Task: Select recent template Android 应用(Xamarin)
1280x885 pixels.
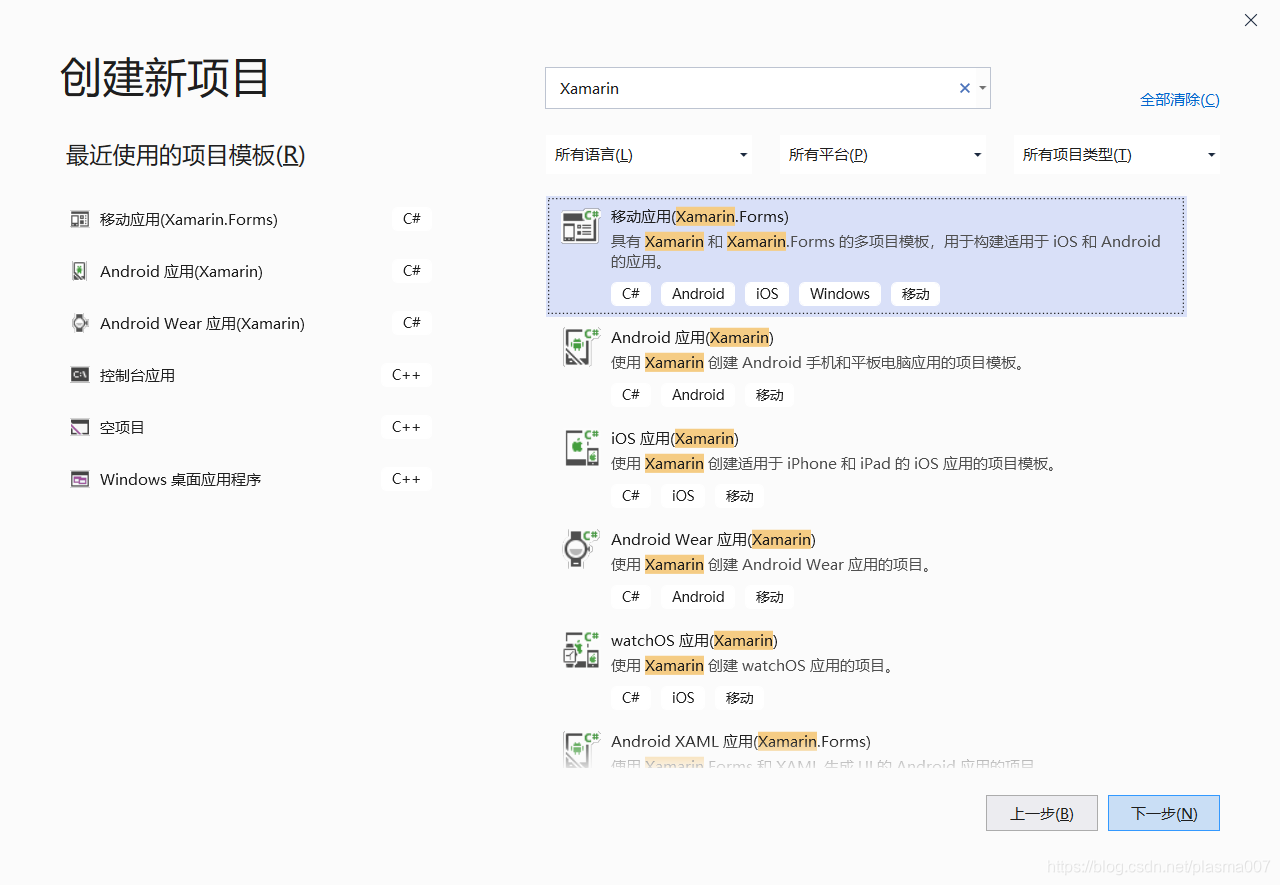Action: 250,271
